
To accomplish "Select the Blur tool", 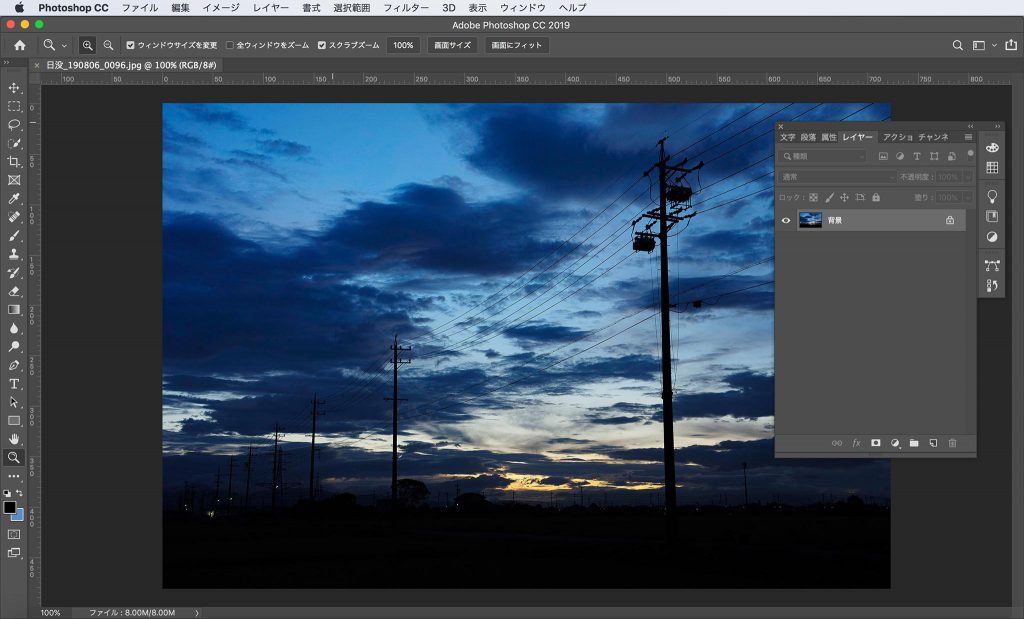I will 14,328.
